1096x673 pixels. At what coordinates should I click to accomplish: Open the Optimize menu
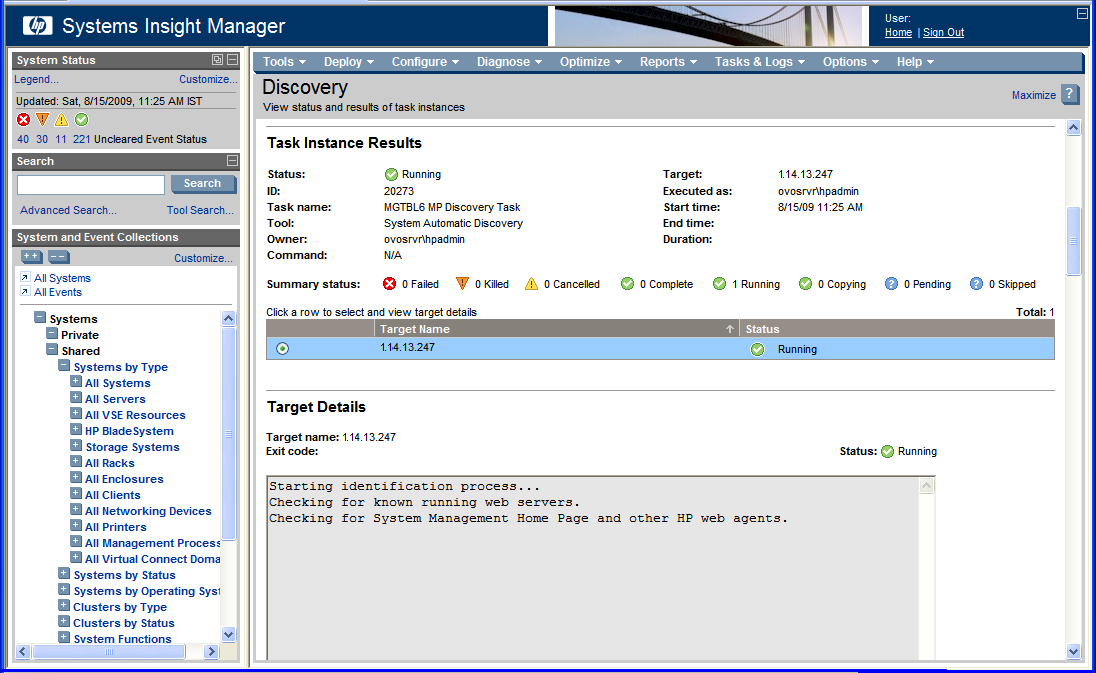pyautogui.click(x=591, y=61)
